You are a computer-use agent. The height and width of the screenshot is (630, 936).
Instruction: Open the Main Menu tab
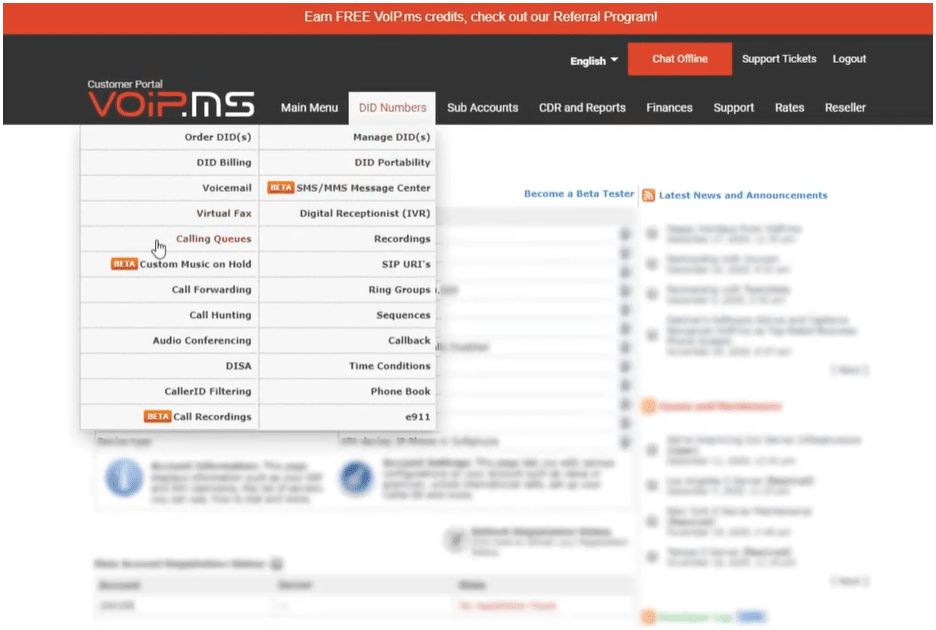click(x=309, y=107)
